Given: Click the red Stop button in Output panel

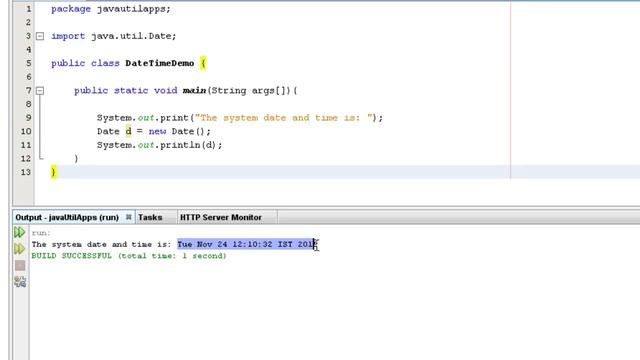Looking at the screenshot, I should point(20,265).
